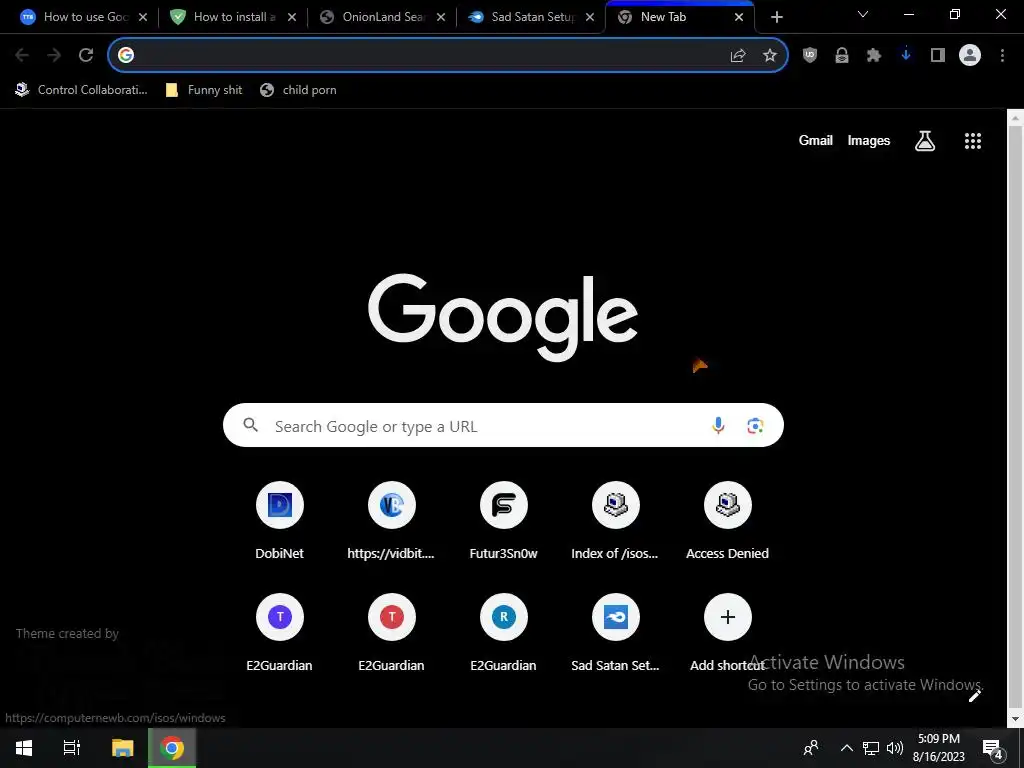Click the Add shortcut button
Screen dimensions: 1024x768
728,633
